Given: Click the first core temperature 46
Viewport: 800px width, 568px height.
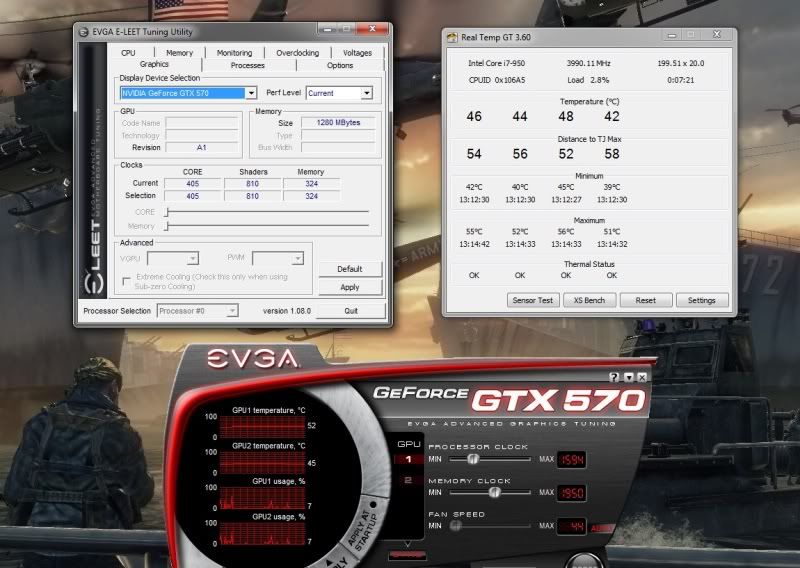Looking at the screenshot, I should [474, 116].
